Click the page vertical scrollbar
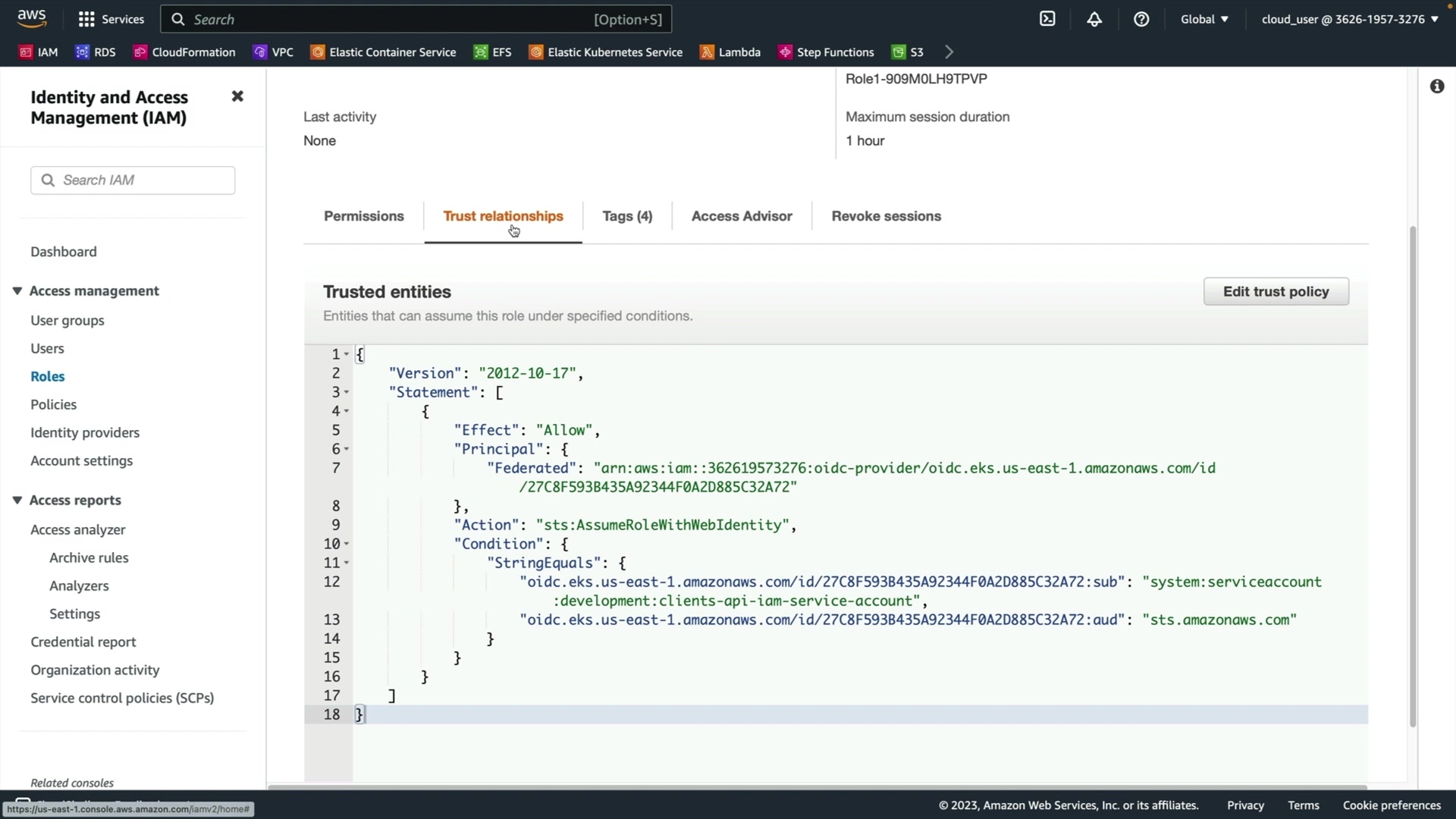 click(1412, 475)
